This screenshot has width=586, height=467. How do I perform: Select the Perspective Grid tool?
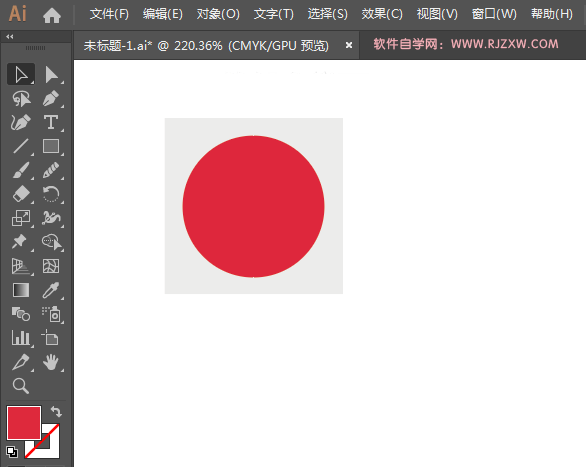tap(21, 266)
